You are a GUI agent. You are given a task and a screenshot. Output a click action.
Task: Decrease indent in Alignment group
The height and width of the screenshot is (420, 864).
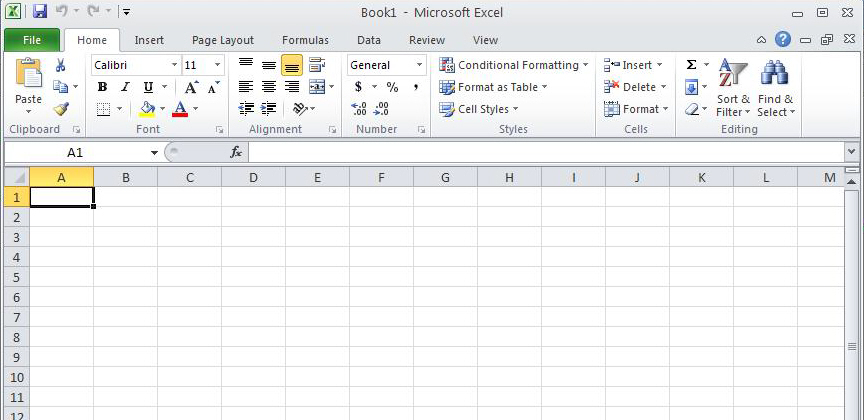(246, 109)
